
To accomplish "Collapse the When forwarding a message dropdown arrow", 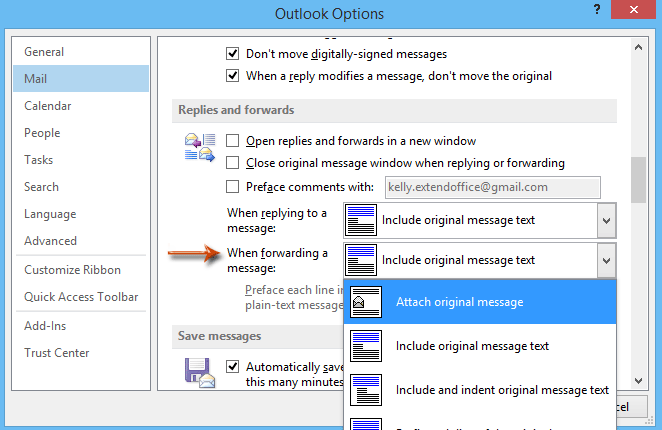I will [605, 260].
